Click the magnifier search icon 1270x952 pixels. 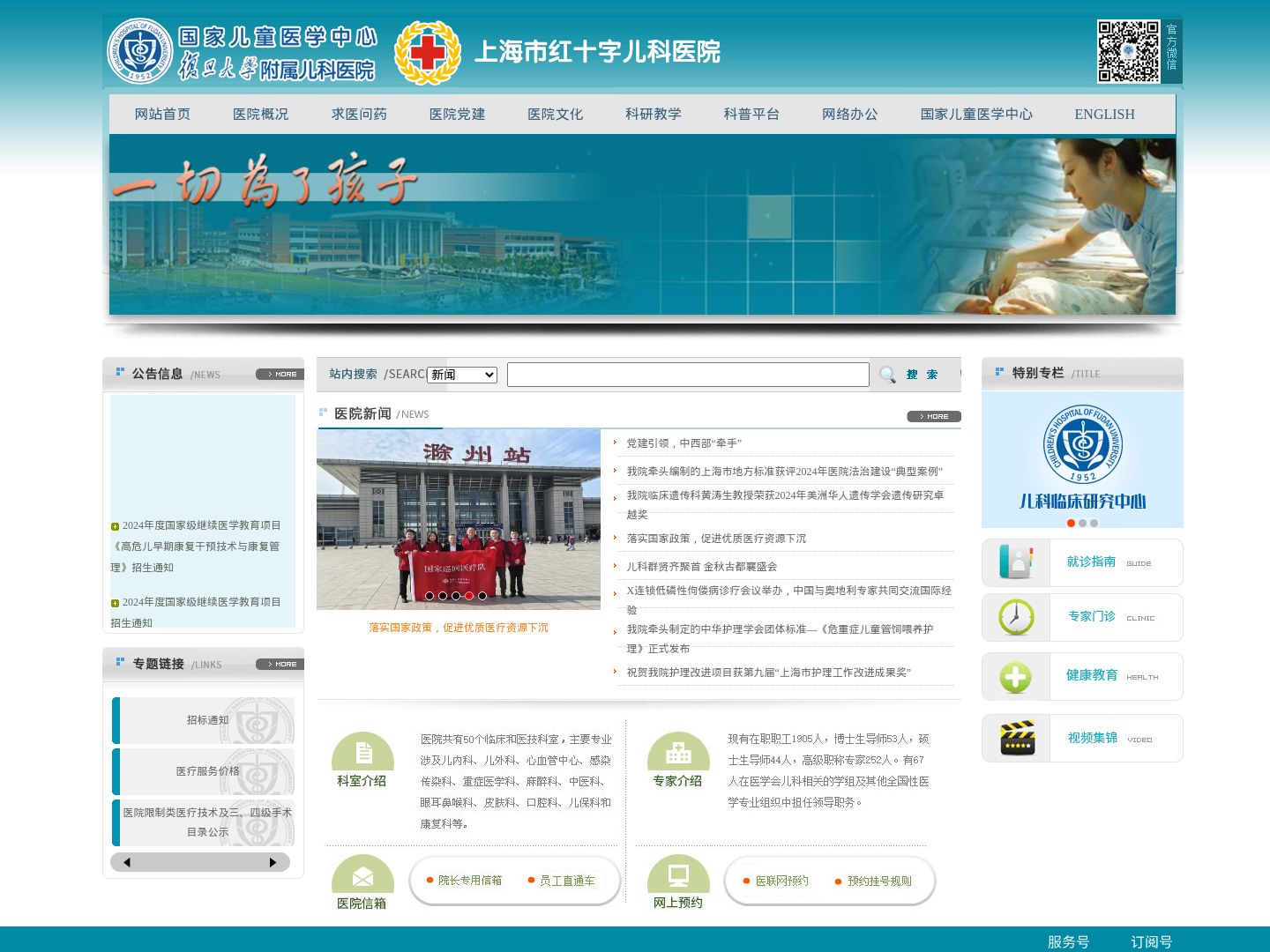pyautogui.click(x=887, y=375)
